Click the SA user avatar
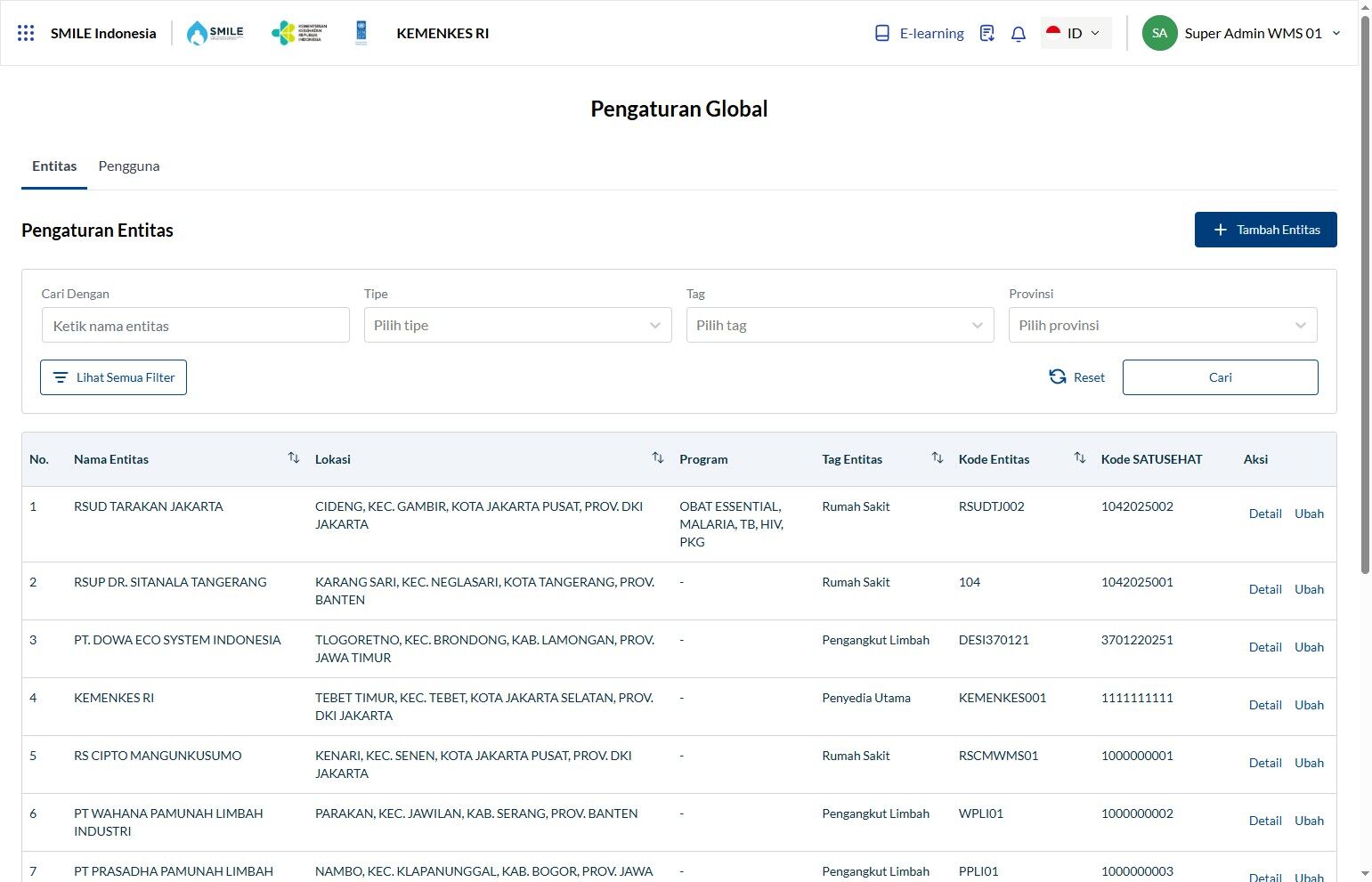This screenshot has height=882, width=1372. pyautogui.click(x=1159, y=33)
